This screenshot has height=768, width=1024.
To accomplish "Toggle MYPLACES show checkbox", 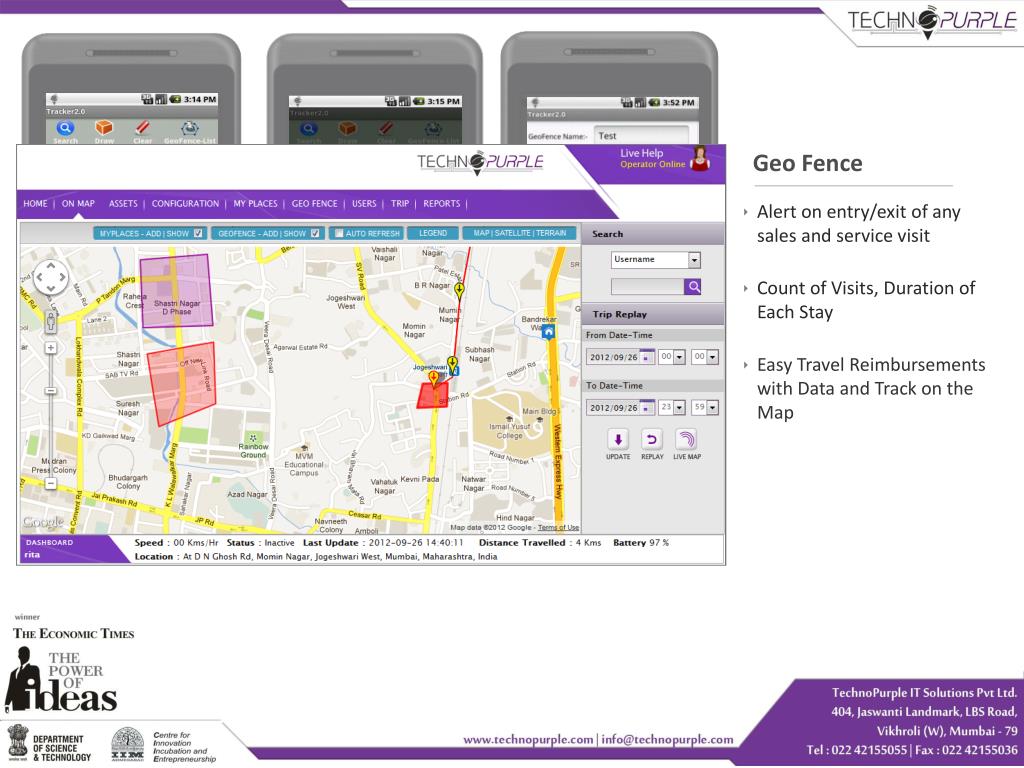I will 198,233.
